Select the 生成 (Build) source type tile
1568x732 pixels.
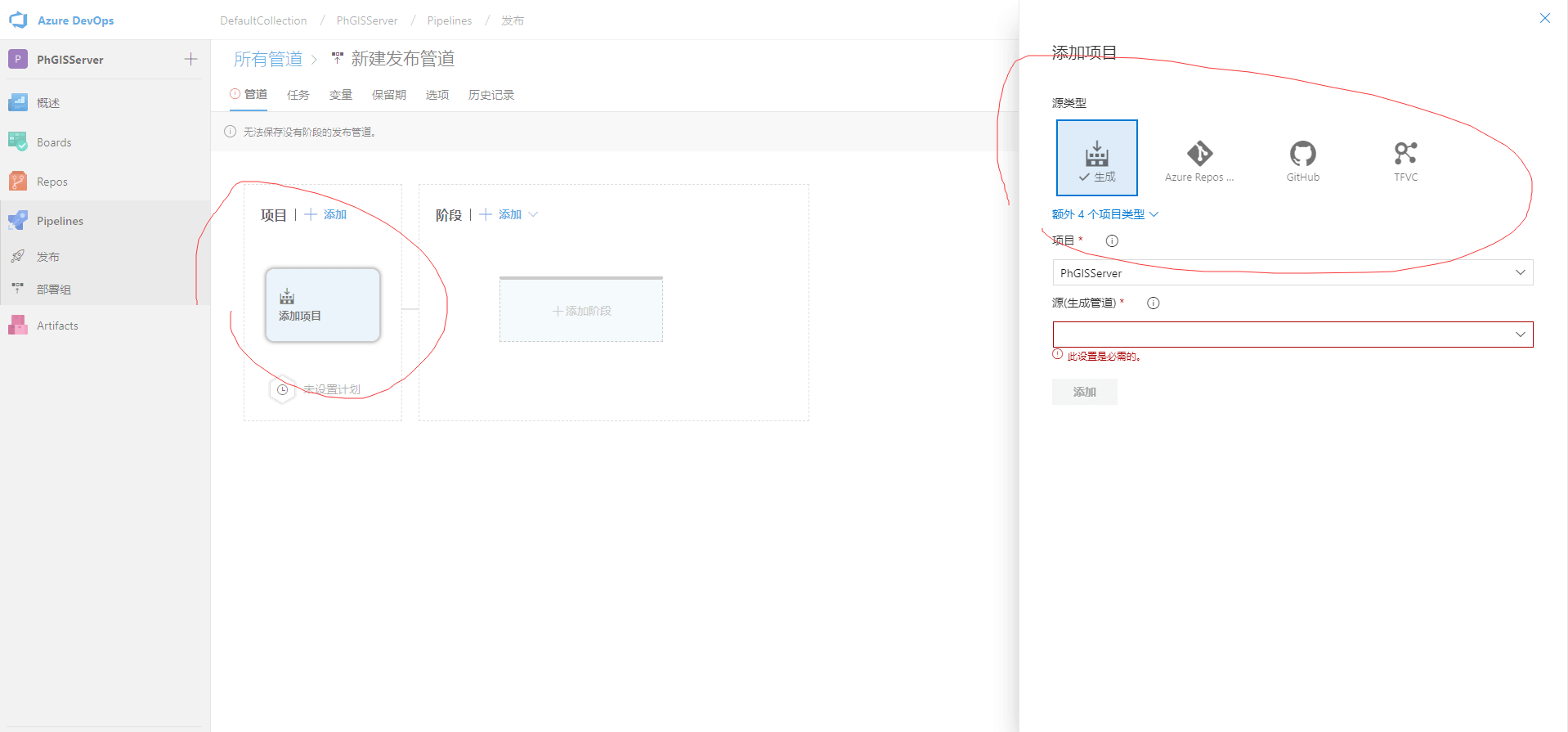(x=1096, y=158)
